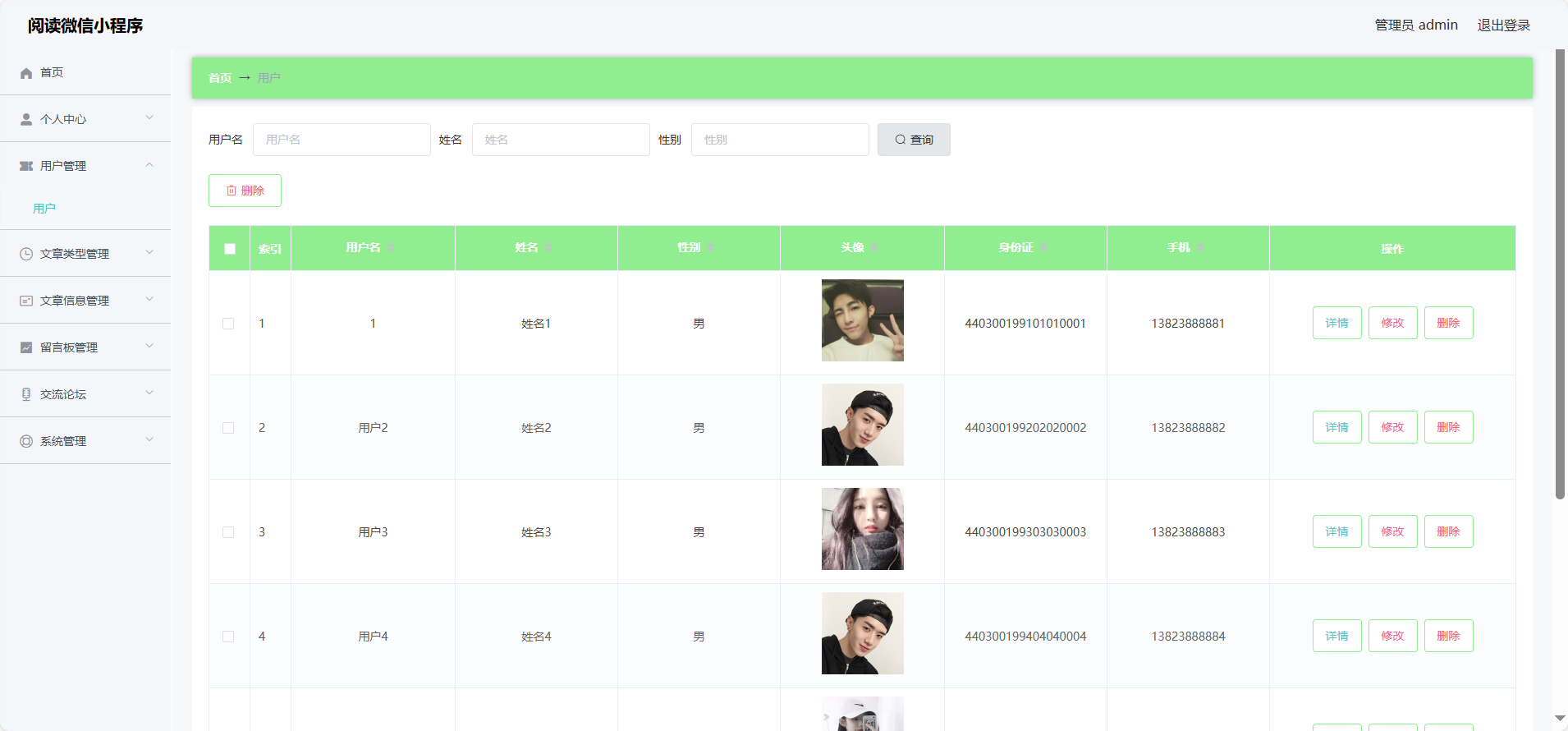1568x731 pixels.
Task: Click 修改 for 用户3 row
Action: click(x=1393, y=531)
